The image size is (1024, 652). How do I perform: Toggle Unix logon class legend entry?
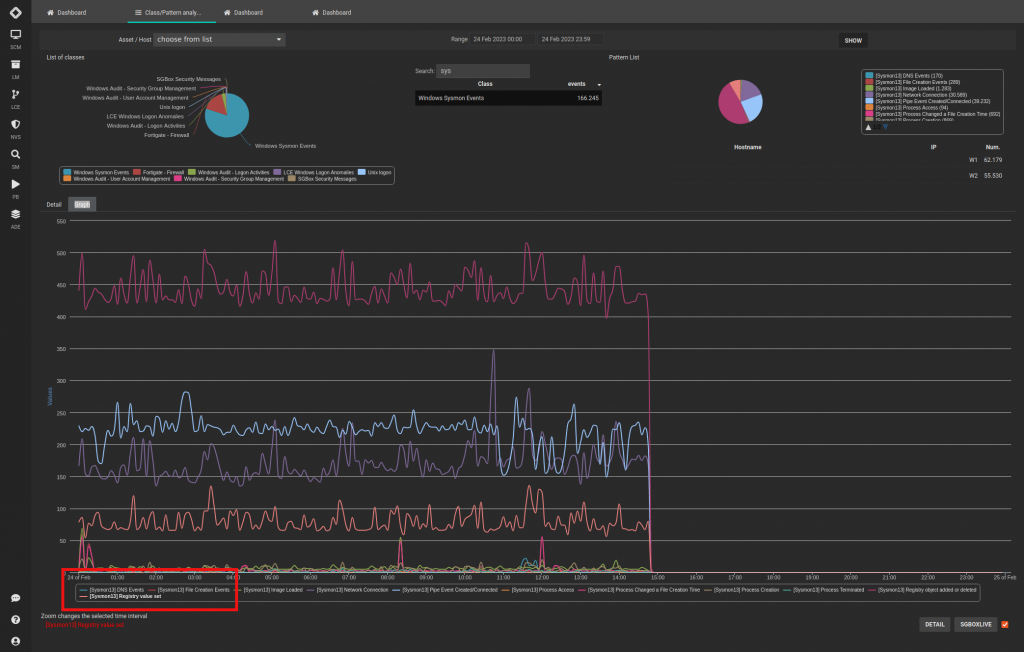point(374,172)
